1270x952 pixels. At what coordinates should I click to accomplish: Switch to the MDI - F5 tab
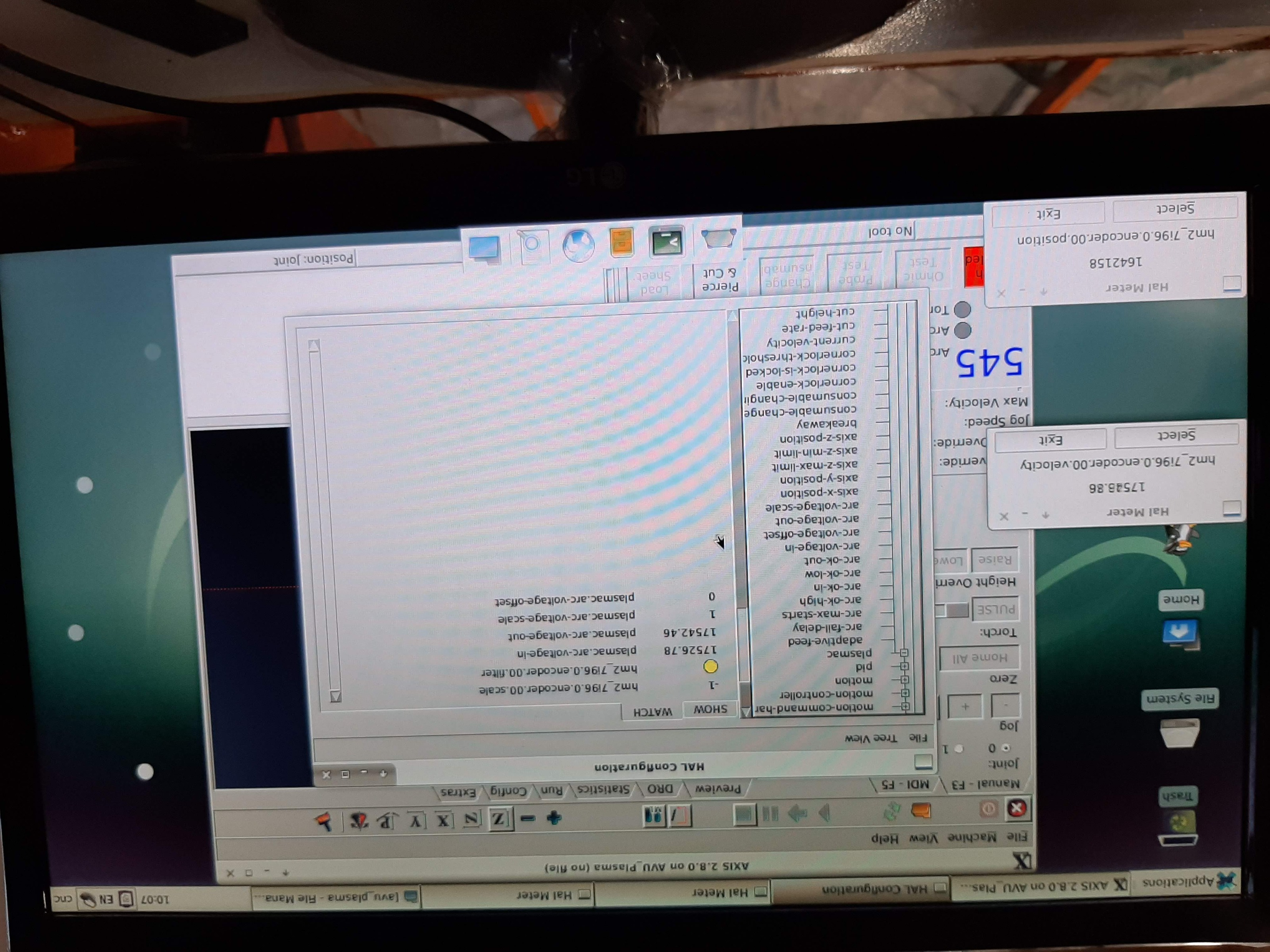click(x=905, y=785)
